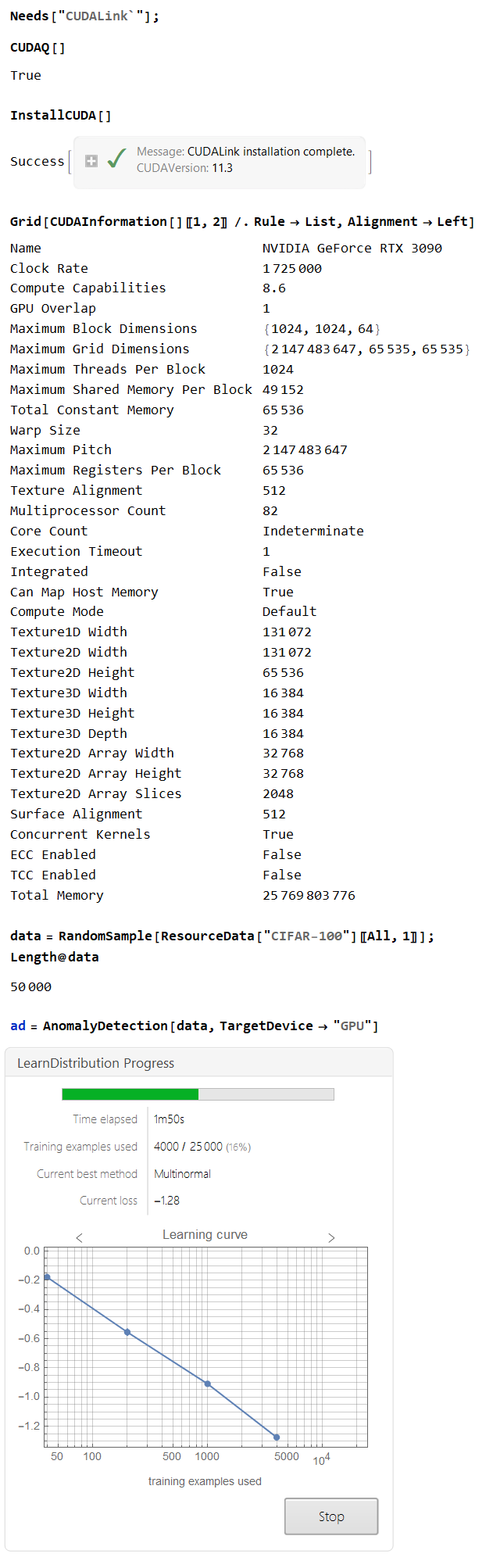Click the Length@data input line
This screenshot has height=1568, width=493.
tap(55, 957)
